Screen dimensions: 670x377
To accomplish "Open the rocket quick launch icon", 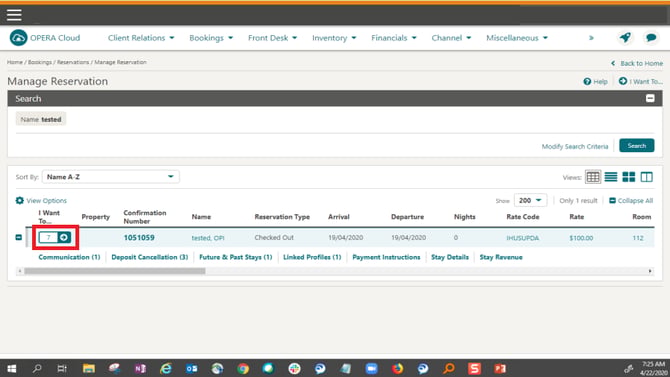I will tap(625, 38).
